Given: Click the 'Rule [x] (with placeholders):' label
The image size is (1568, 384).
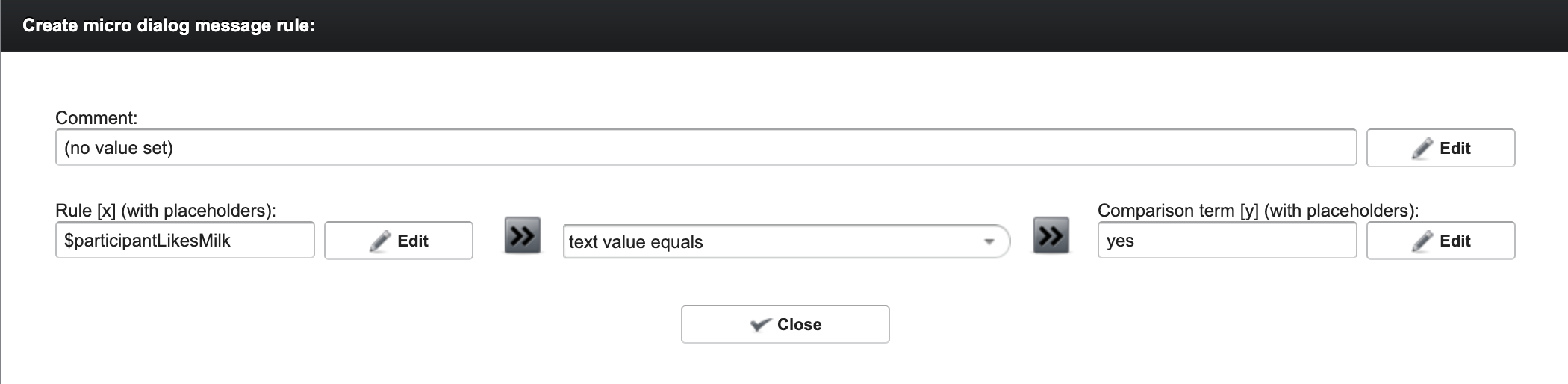Looking at the screenshot, I should (165, 211).
